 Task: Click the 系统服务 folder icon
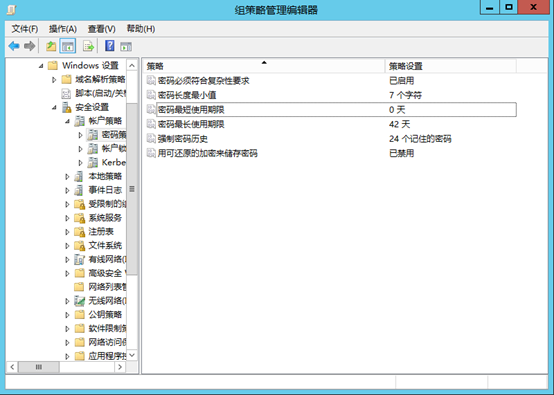[79, 218]
